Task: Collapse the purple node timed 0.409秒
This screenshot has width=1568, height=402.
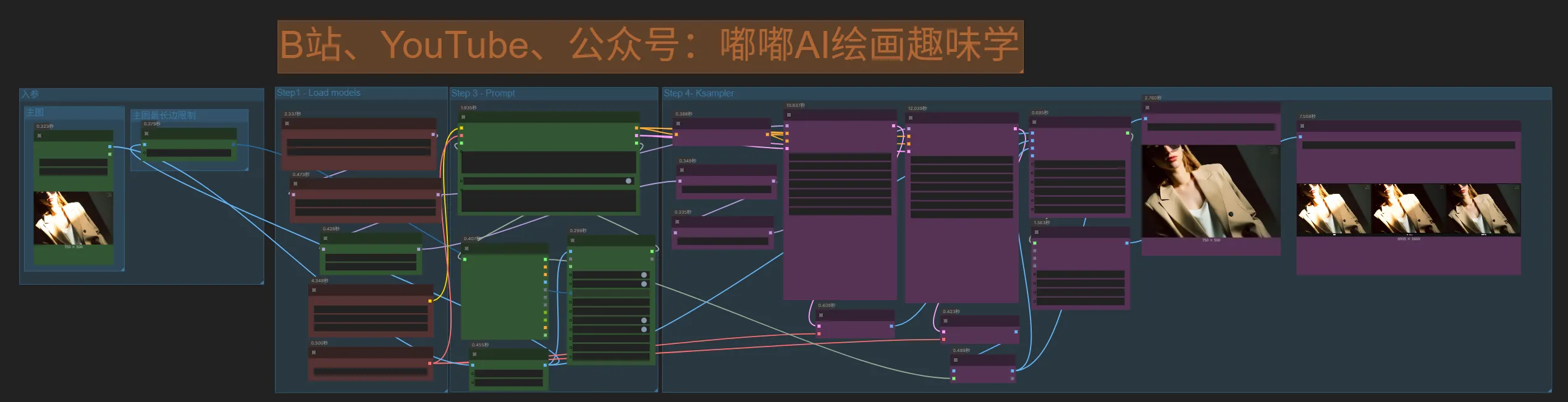Action: click(820, 315)
